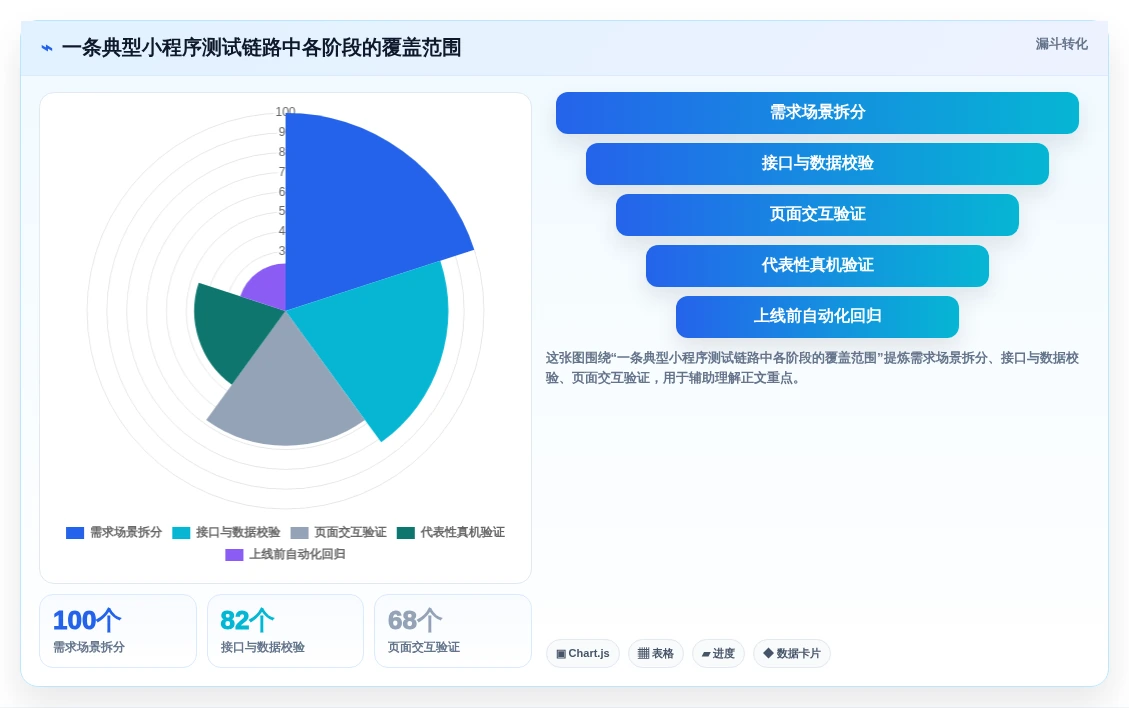Toggle the 需求场景拆分 legend swatch
Screen dimensions: 1129x708
point(75,533)
